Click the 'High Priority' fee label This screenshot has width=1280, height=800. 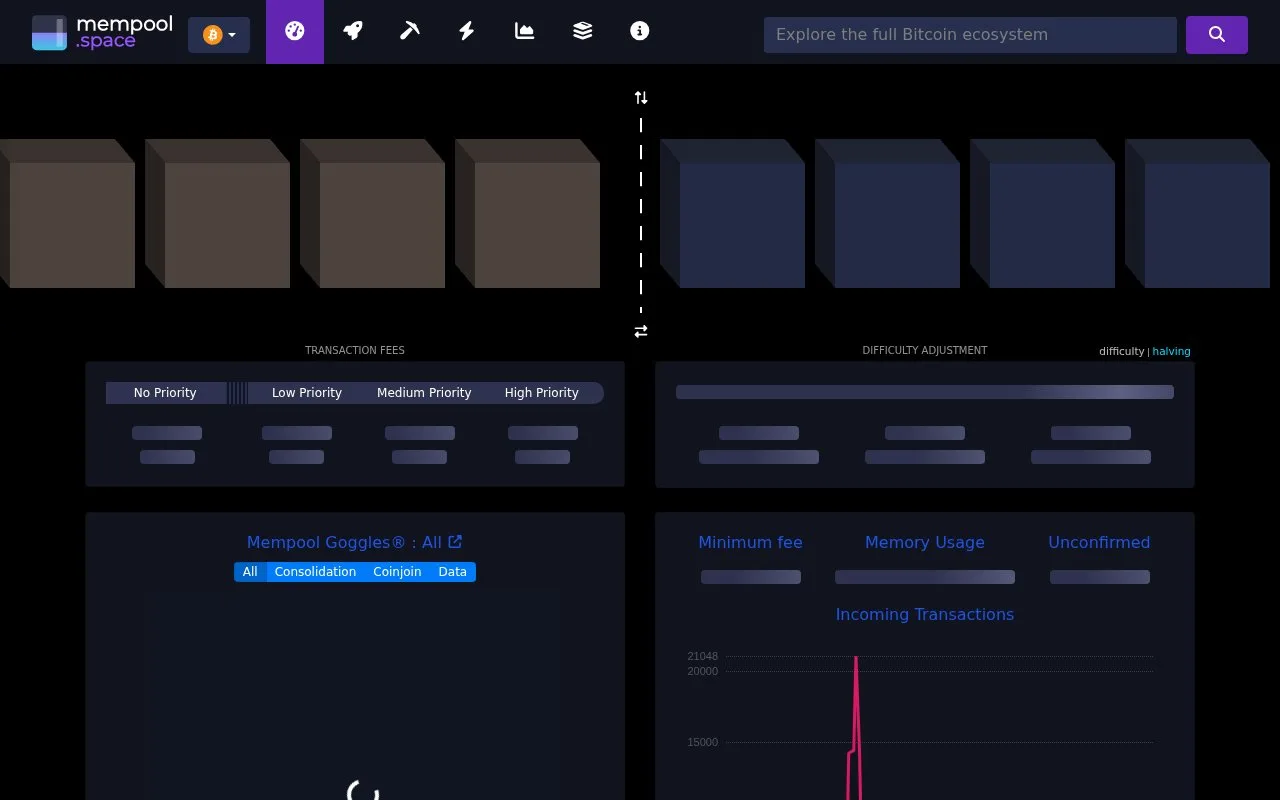[542, 393]
